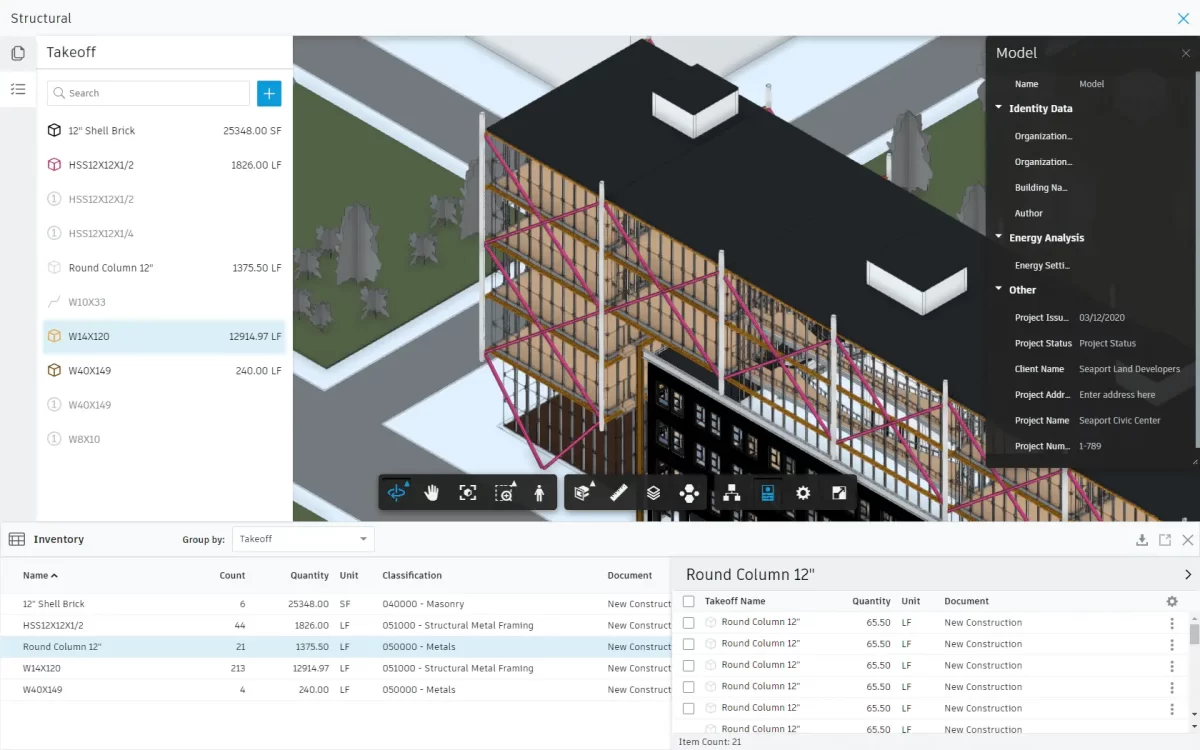This screenshot has height=750, width=1200.
Task: Open more options for second Round Column row
Action: click(1172, 644)
